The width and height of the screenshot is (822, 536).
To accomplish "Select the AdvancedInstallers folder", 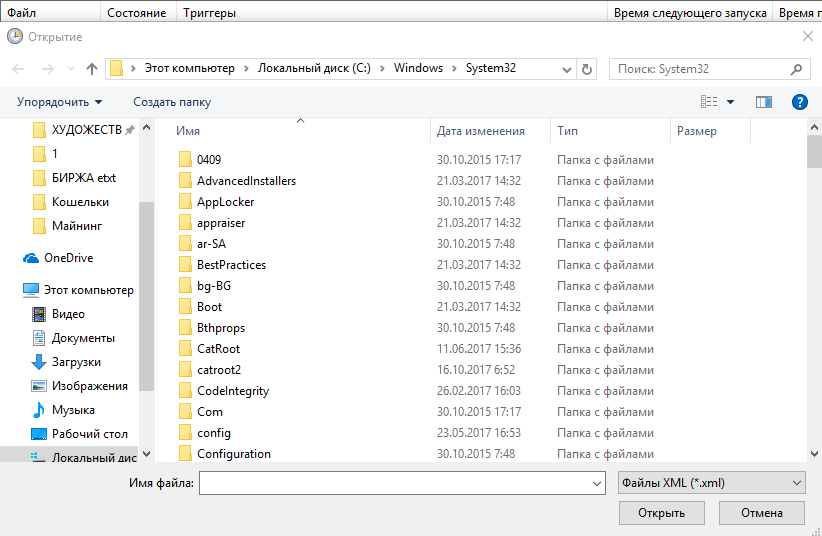I will [246, 181].
